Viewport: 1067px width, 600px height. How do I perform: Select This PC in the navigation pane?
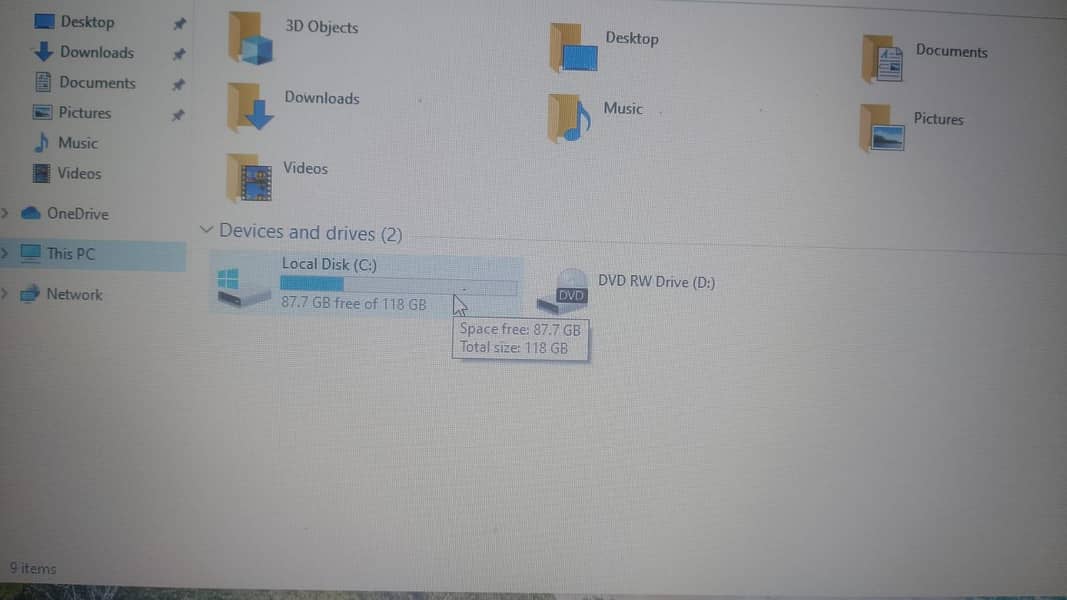[71, 254]
